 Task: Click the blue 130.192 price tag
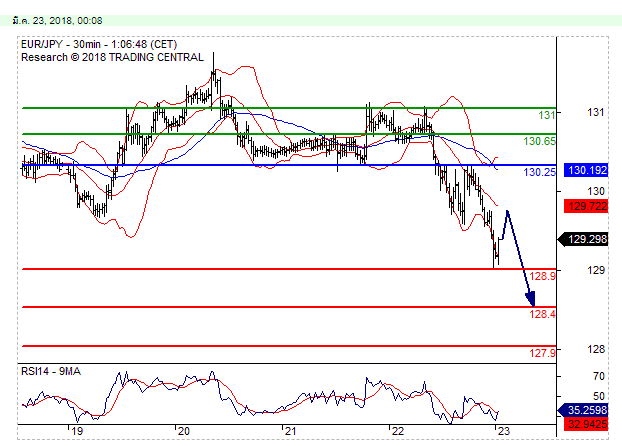586,170
